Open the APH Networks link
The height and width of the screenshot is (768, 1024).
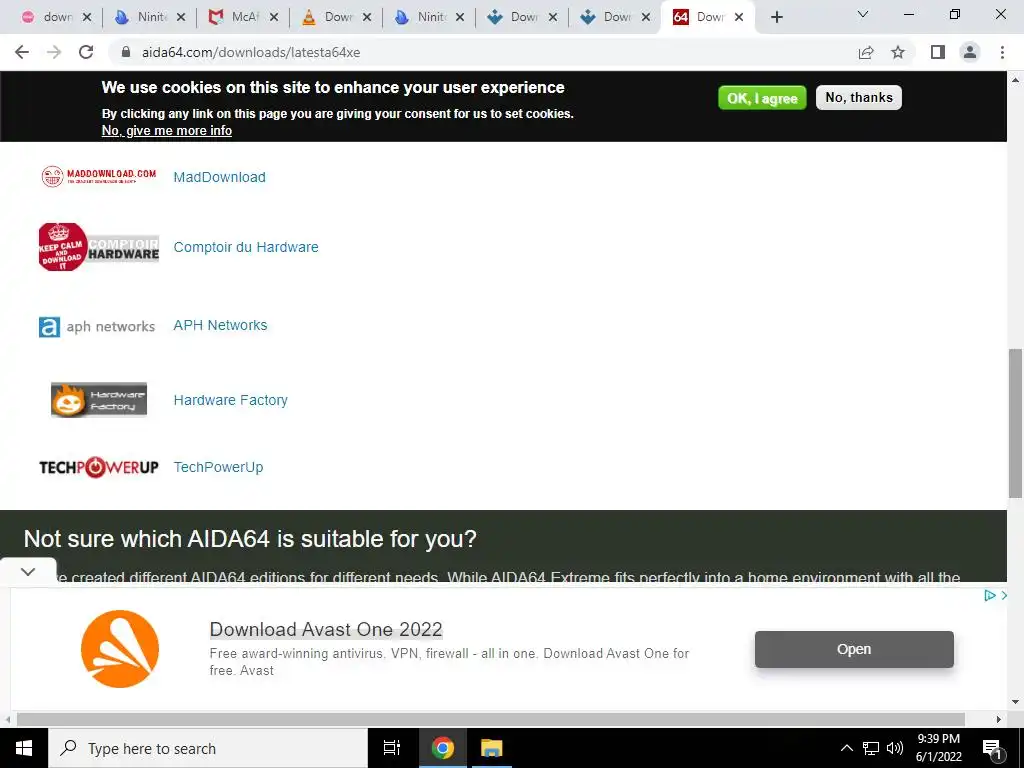click(x=220, y=325)
